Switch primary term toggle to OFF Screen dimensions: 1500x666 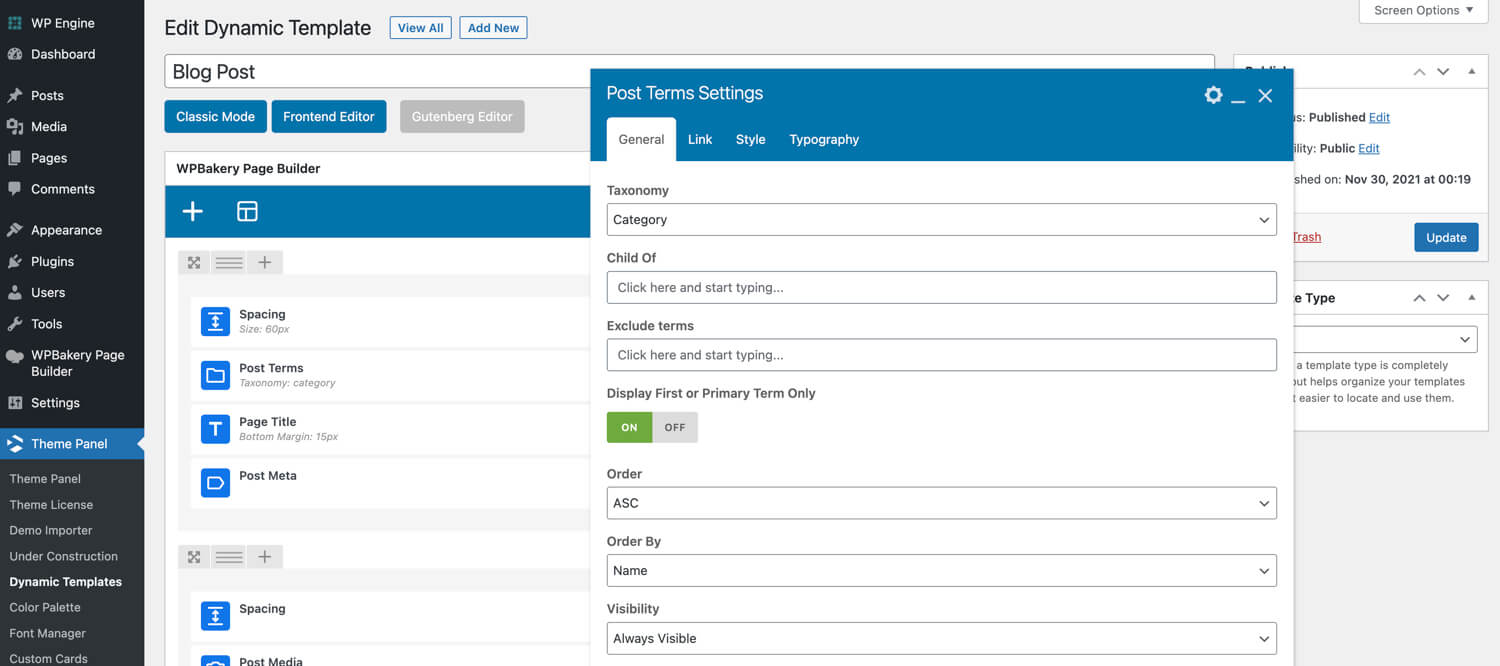(675, 427)
